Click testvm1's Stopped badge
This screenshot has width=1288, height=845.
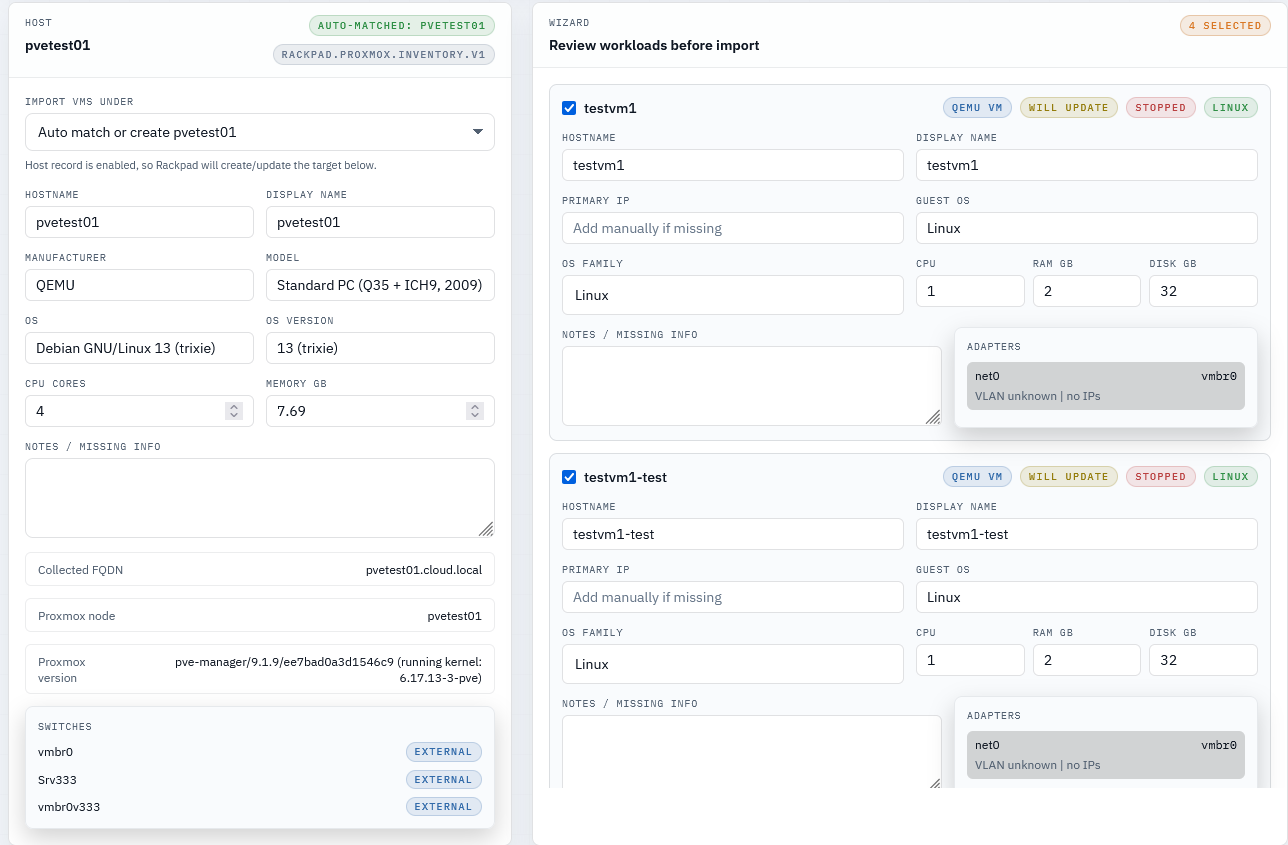[1161, 108]
